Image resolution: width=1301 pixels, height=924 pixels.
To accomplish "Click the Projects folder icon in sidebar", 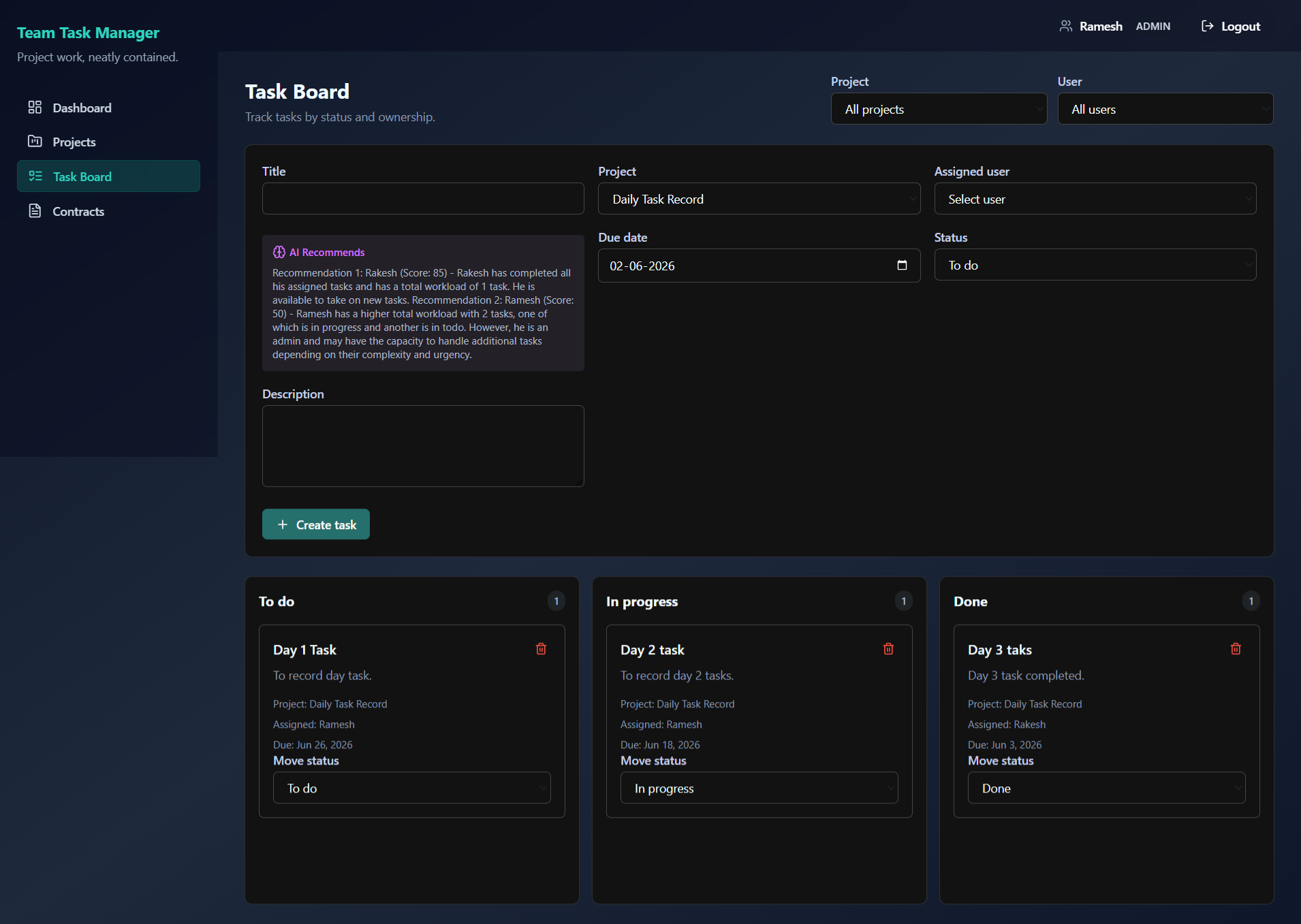I will tap(35, 142).
